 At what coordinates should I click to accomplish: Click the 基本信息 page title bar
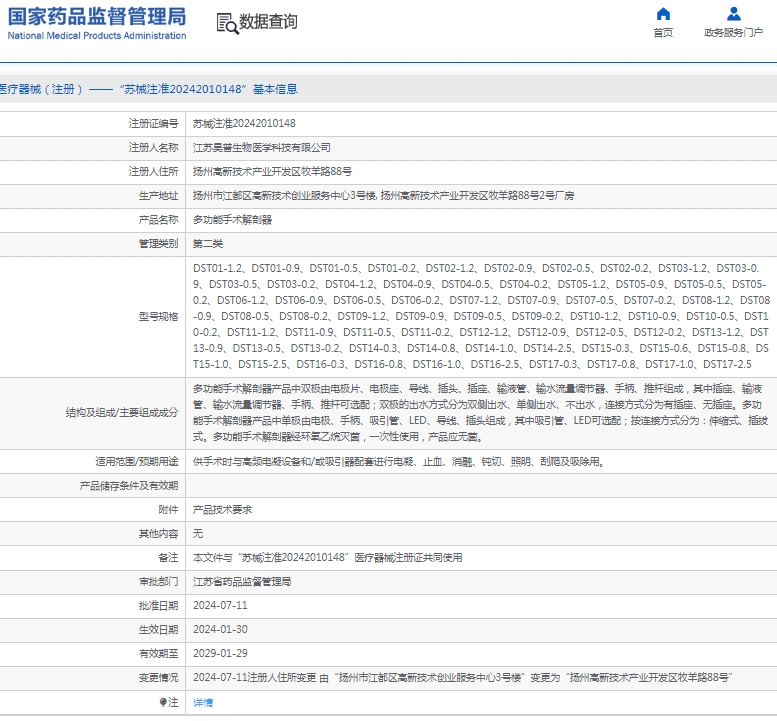[388, 89]
